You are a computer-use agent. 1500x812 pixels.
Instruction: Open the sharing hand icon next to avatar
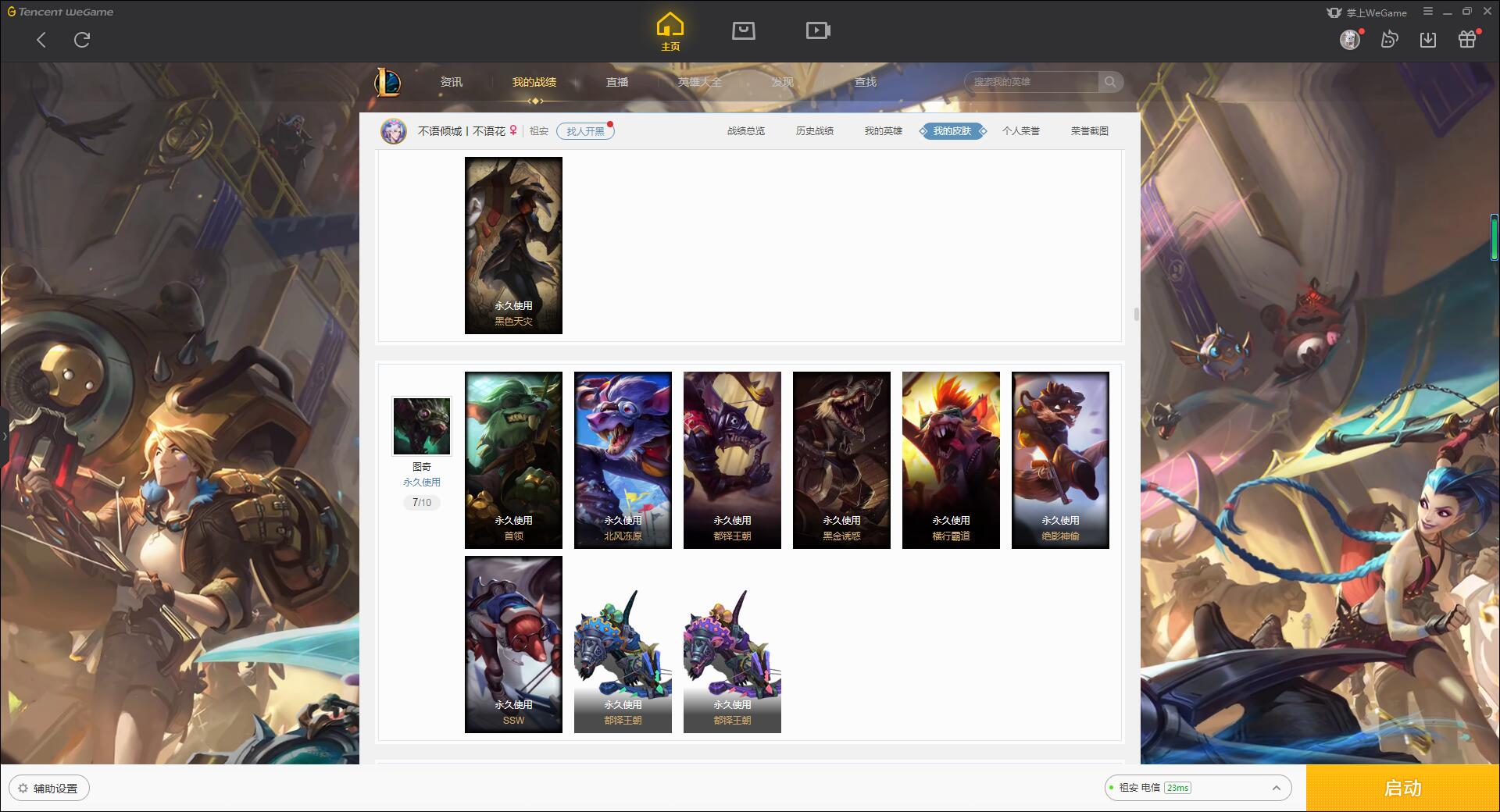1389,39
